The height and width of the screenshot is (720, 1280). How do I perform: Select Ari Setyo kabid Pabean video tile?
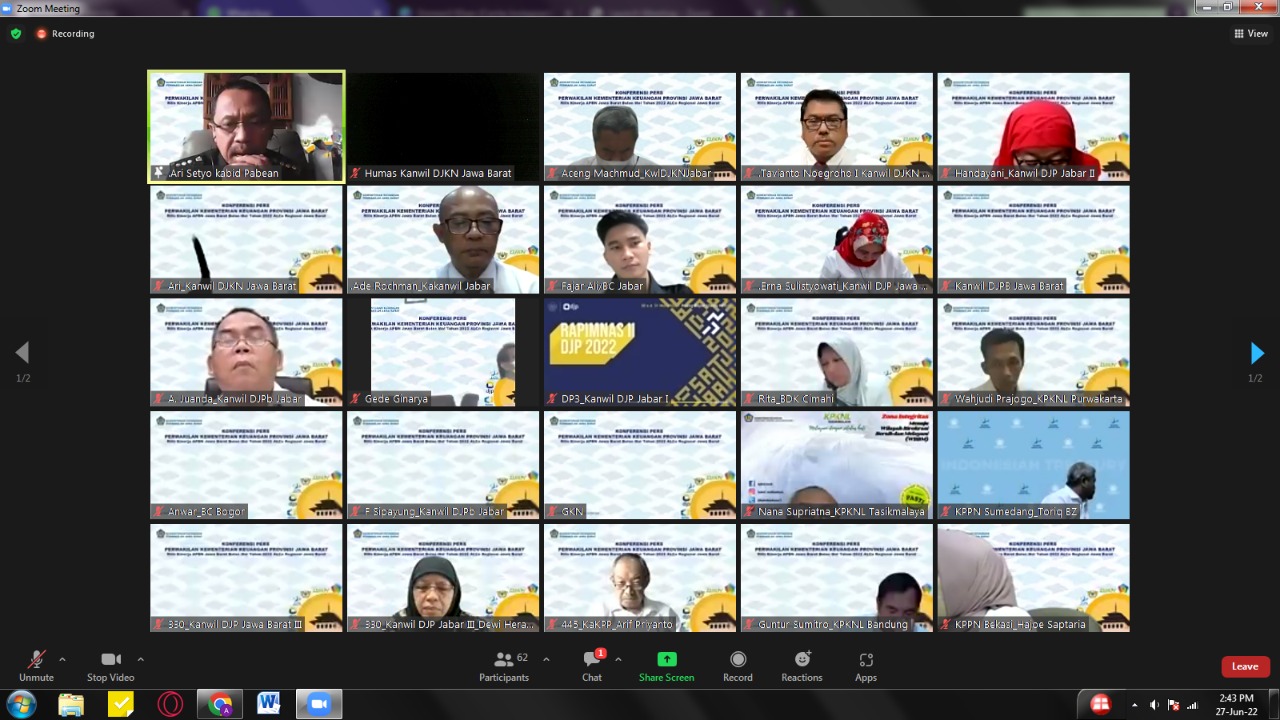246,126
